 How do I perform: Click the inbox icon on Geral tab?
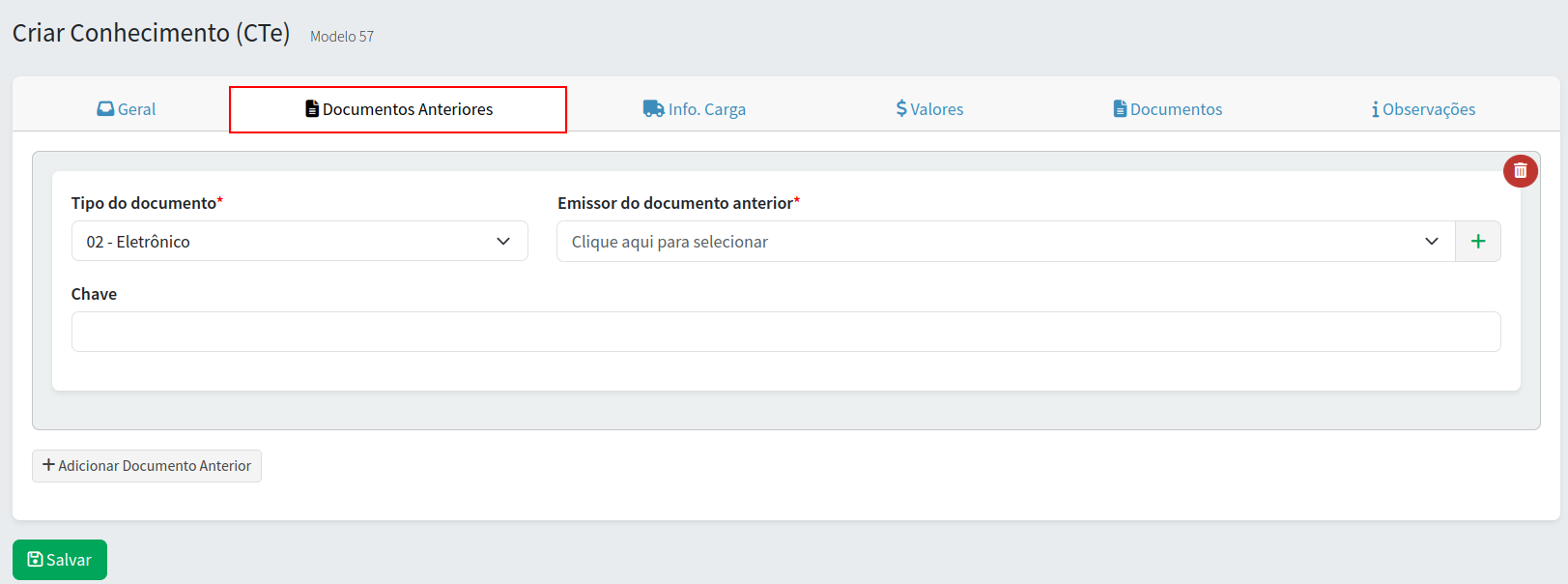[x=105, y=109]
